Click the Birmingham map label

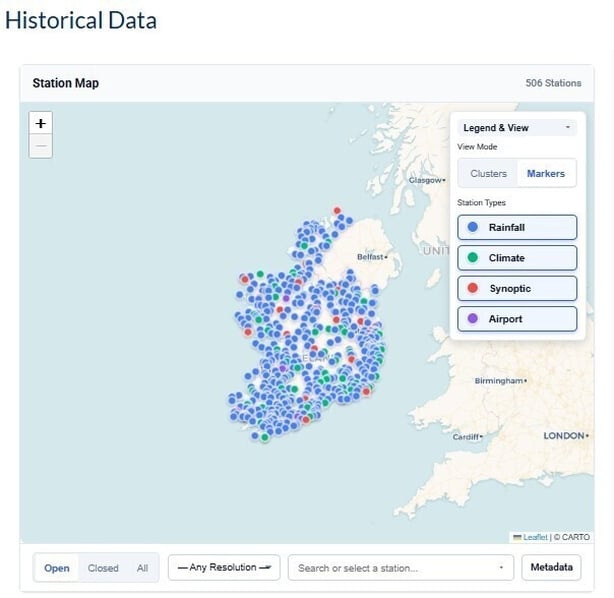(498, 381)
